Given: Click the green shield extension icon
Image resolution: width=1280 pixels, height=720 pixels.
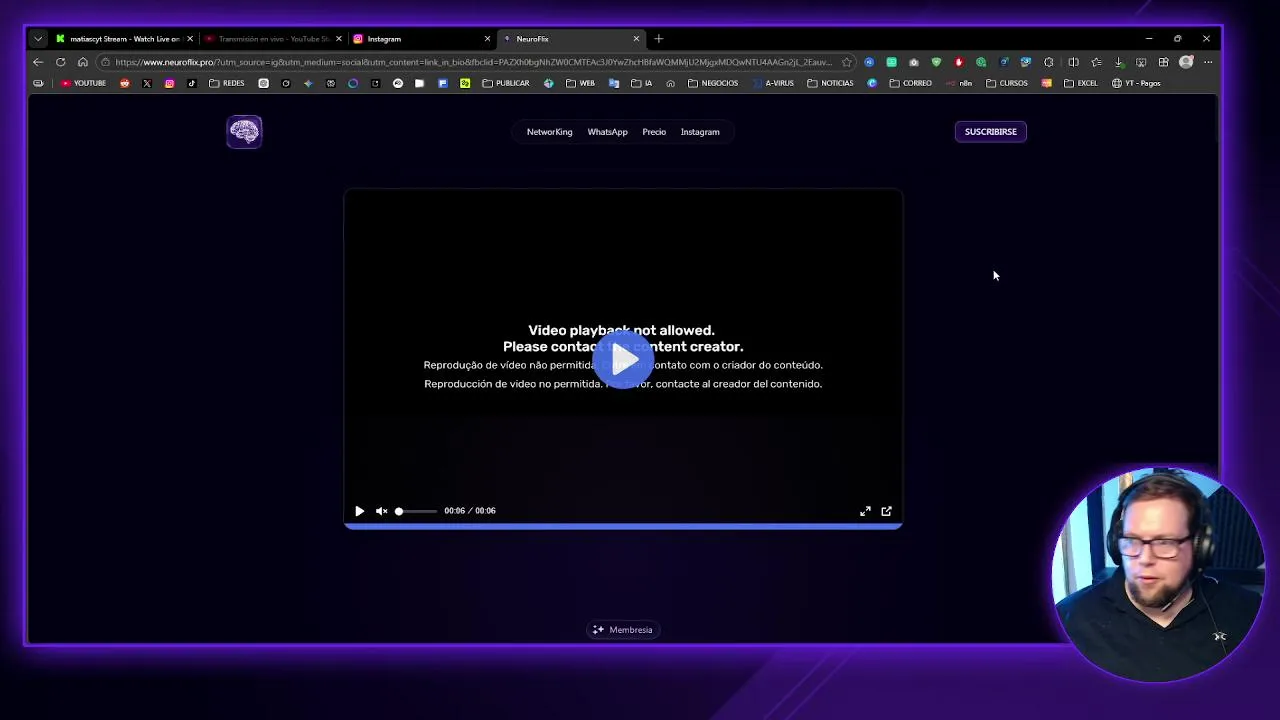Looking at the screenshot, I should (x=936, y=62).
